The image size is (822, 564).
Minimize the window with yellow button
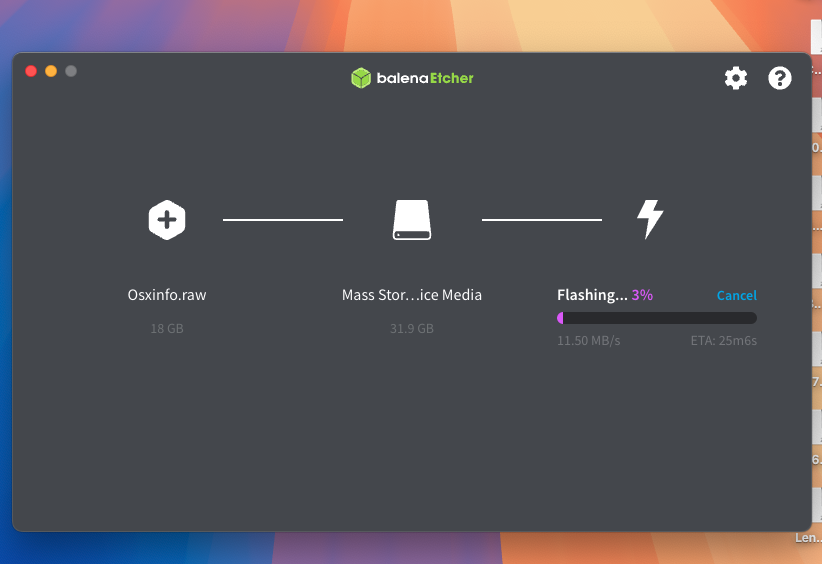pos(51,71)
